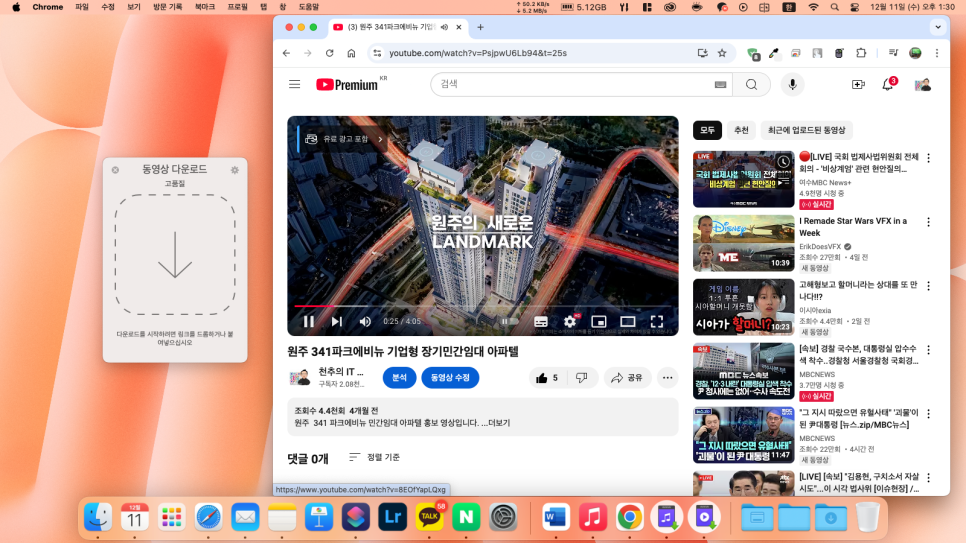Screen dimensions: 966x543
Task: Open the 정렬 기준 comment sort dropdown
Action: point(375,457)
